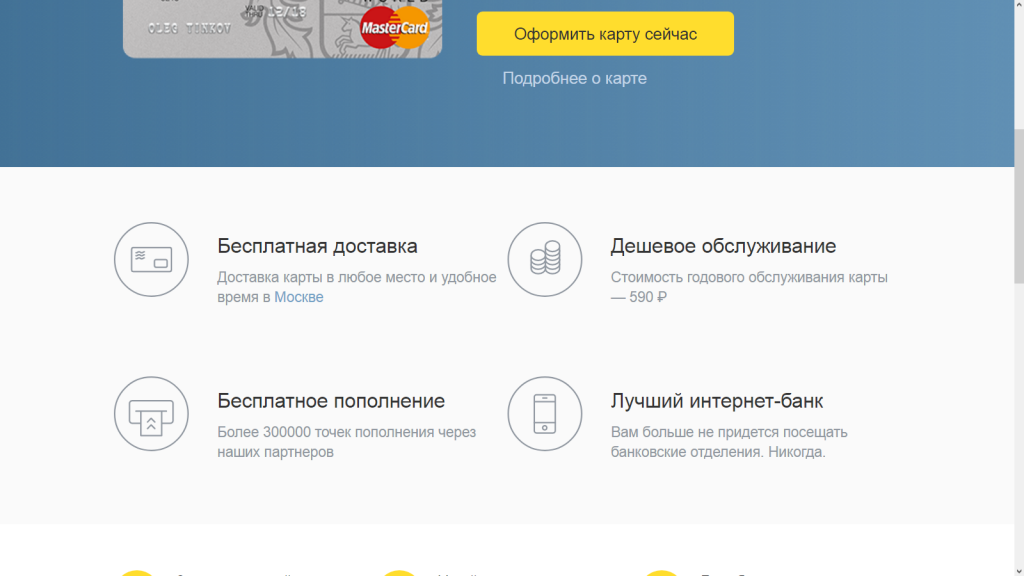Open the "Подробнее о карте" link
The width and height of the screenshot is (1024, 576).
(574, 78)
